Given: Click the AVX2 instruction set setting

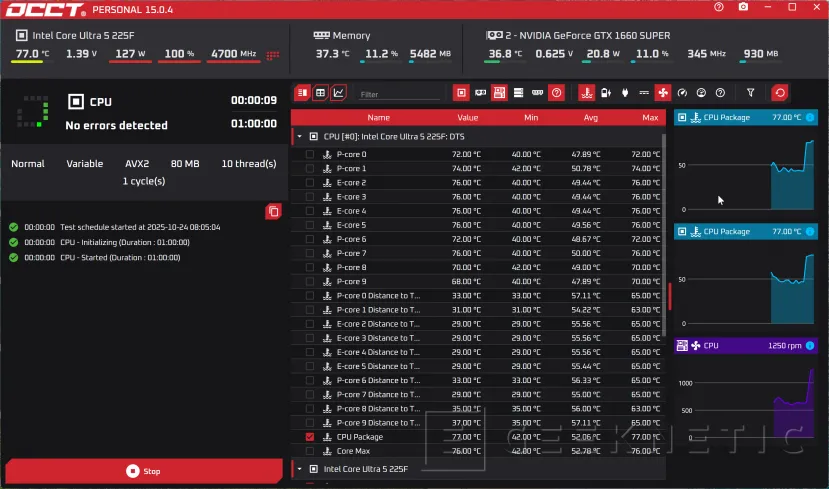Looking at the screenshot, I should click(138, 164).
